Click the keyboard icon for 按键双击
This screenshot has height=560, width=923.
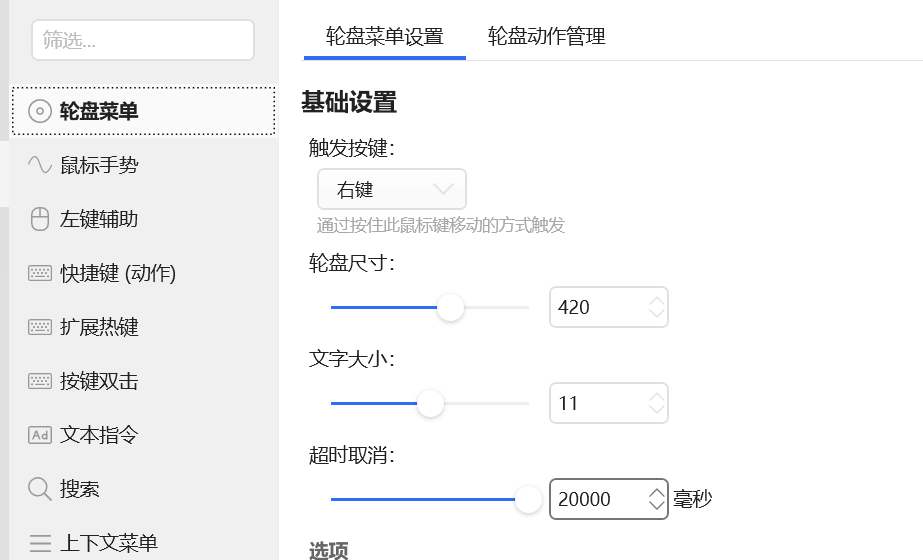[39, 381]
